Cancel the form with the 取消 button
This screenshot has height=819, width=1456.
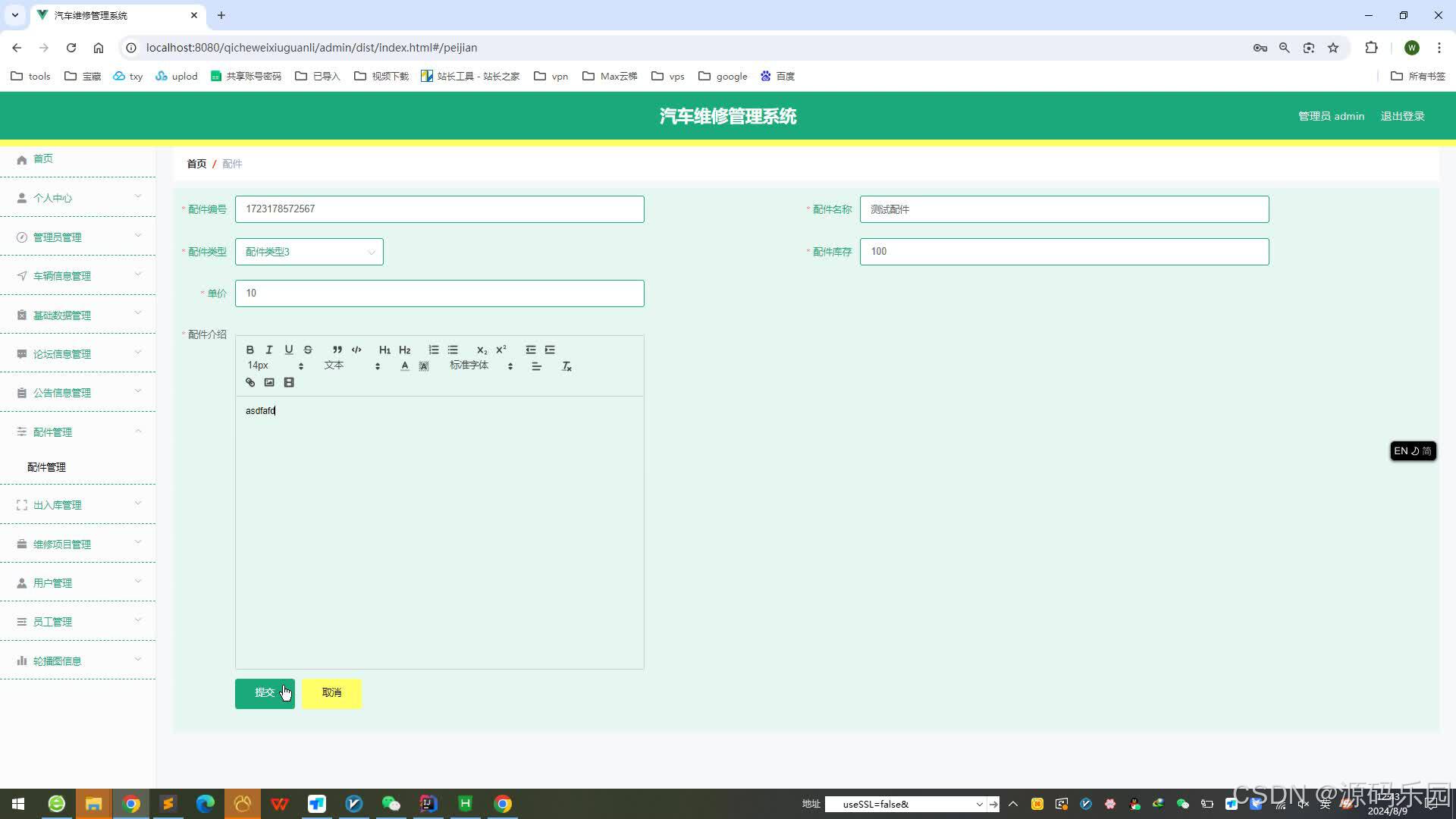coord(331,692)
